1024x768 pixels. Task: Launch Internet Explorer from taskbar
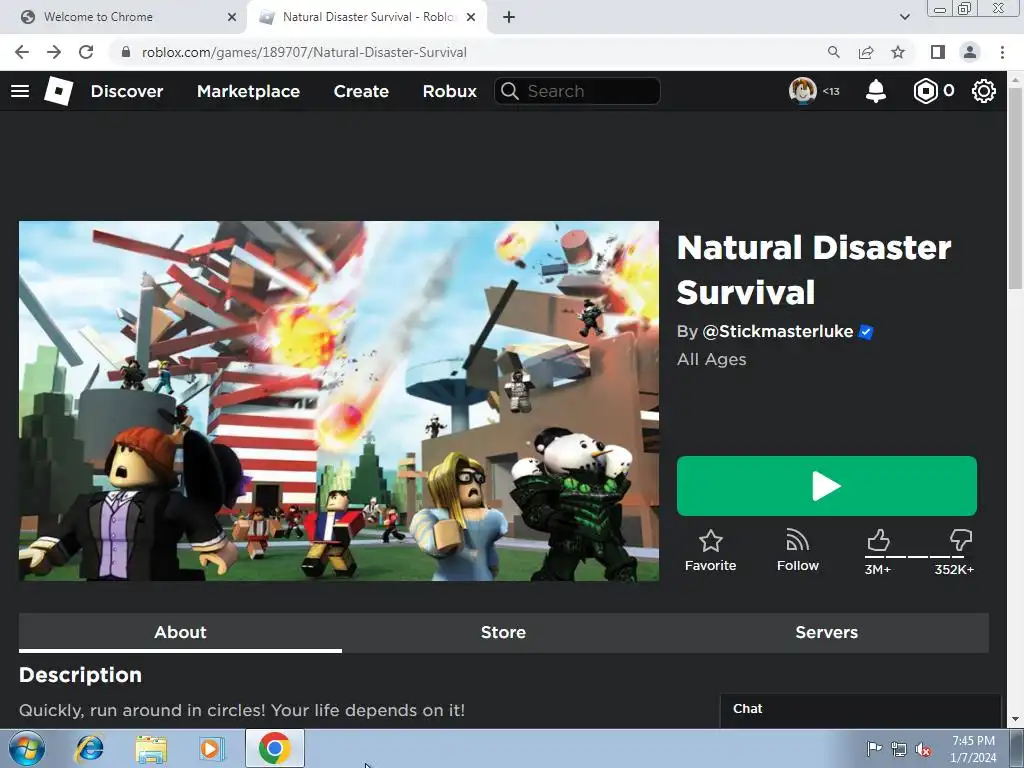(x=89, y=749)
